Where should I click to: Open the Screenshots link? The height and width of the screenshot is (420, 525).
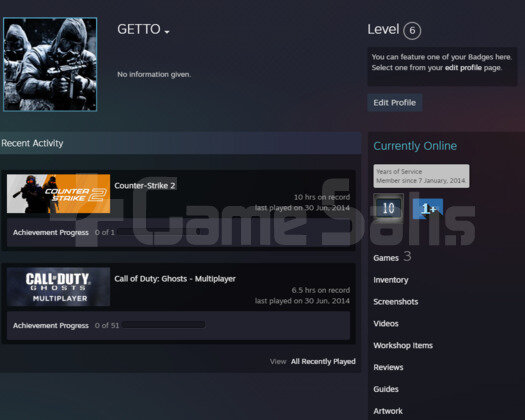396,302
